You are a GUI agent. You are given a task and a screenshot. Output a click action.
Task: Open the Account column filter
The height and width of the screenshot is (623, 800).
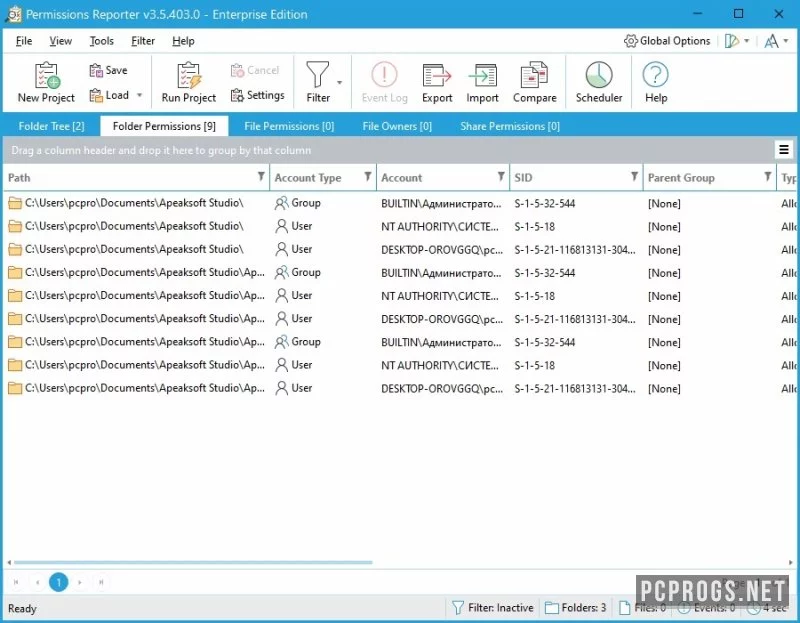(501, 177)
